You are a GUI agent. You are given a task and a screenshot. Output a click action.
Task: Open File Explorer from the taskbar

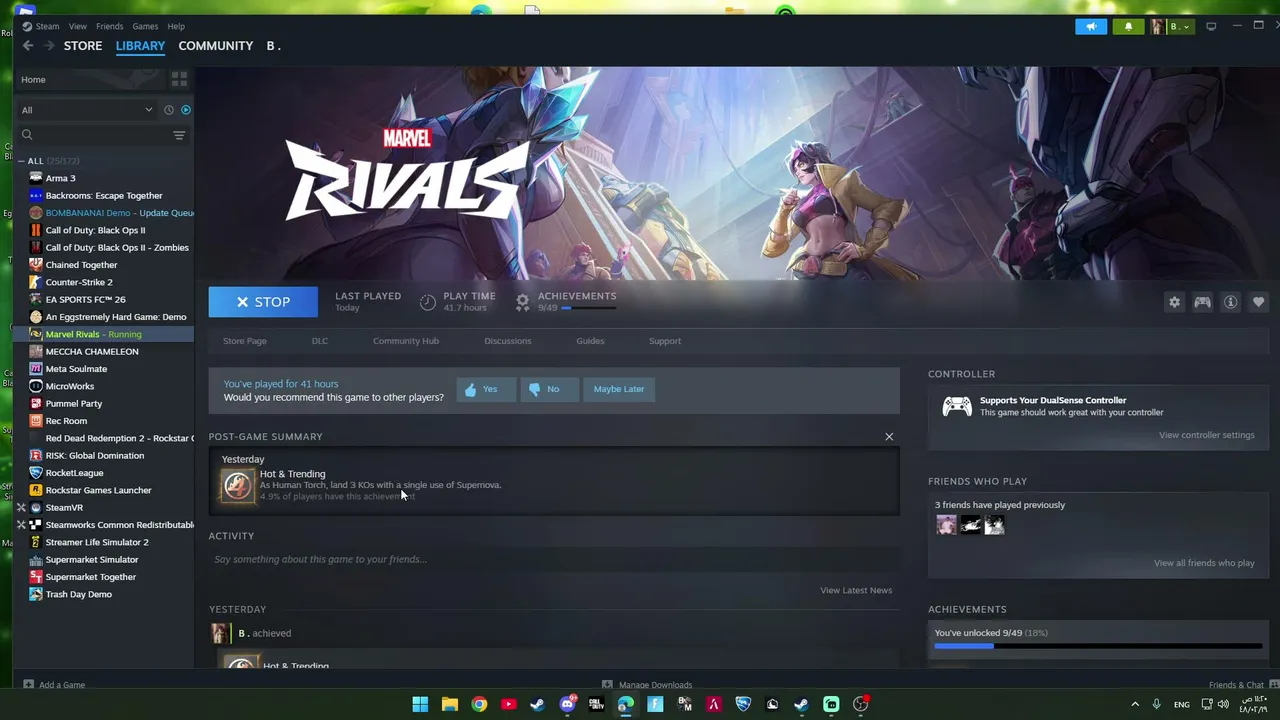pyautogui.click(x=450, y=704)
